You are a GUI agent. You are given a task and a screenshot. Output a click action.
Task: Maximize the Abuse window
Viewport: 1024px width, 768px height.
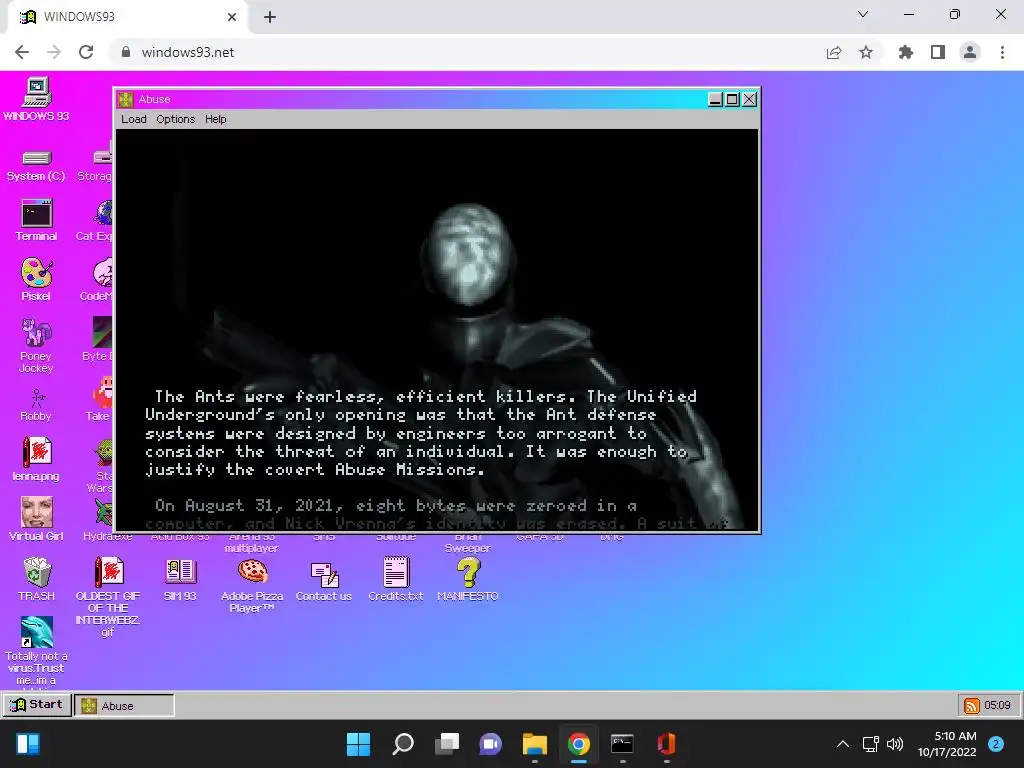click(x=733, y=99)
